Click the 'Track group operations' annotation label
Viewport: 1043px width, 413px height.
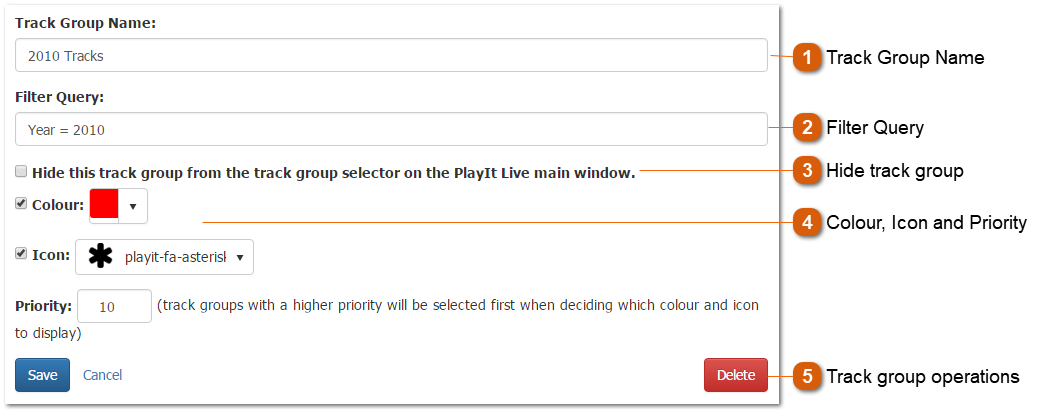tap(922, 377)
